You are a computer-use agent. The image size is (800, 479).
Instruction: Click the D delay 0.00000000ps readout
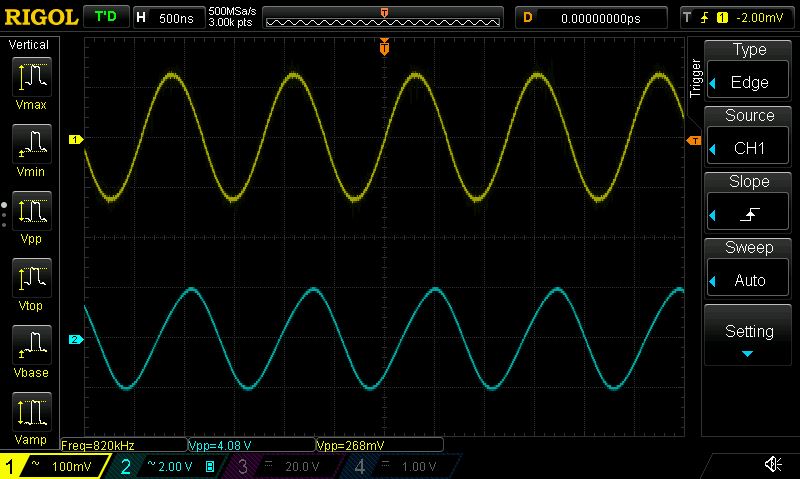click(591, 18)
